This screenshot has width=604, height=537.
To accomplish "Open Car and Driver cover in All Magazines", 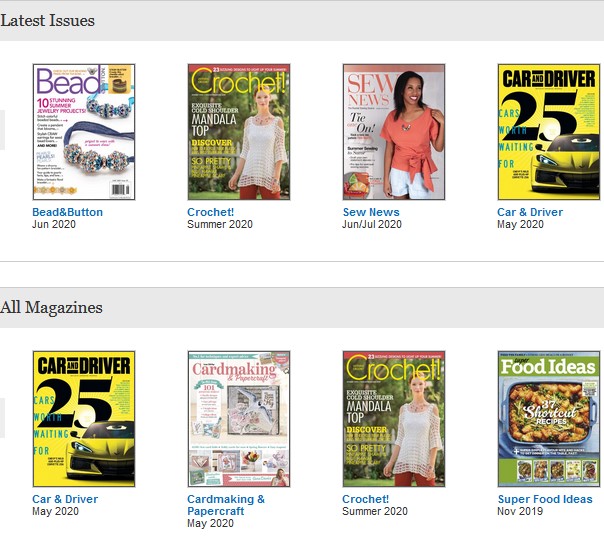I will point(84,419).
